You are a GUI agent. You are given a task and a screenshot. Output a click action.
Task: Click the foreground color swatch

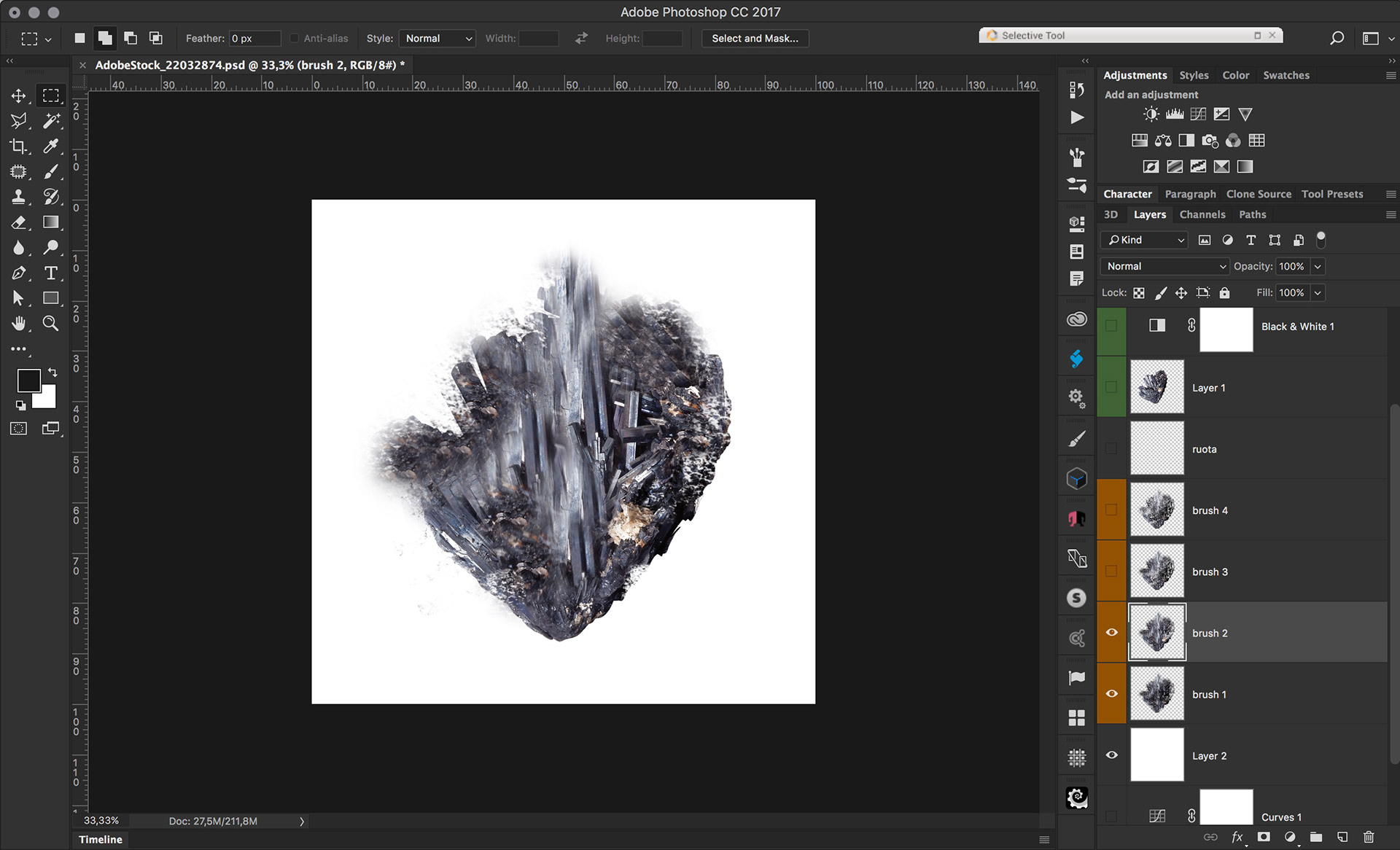point(28,380)
